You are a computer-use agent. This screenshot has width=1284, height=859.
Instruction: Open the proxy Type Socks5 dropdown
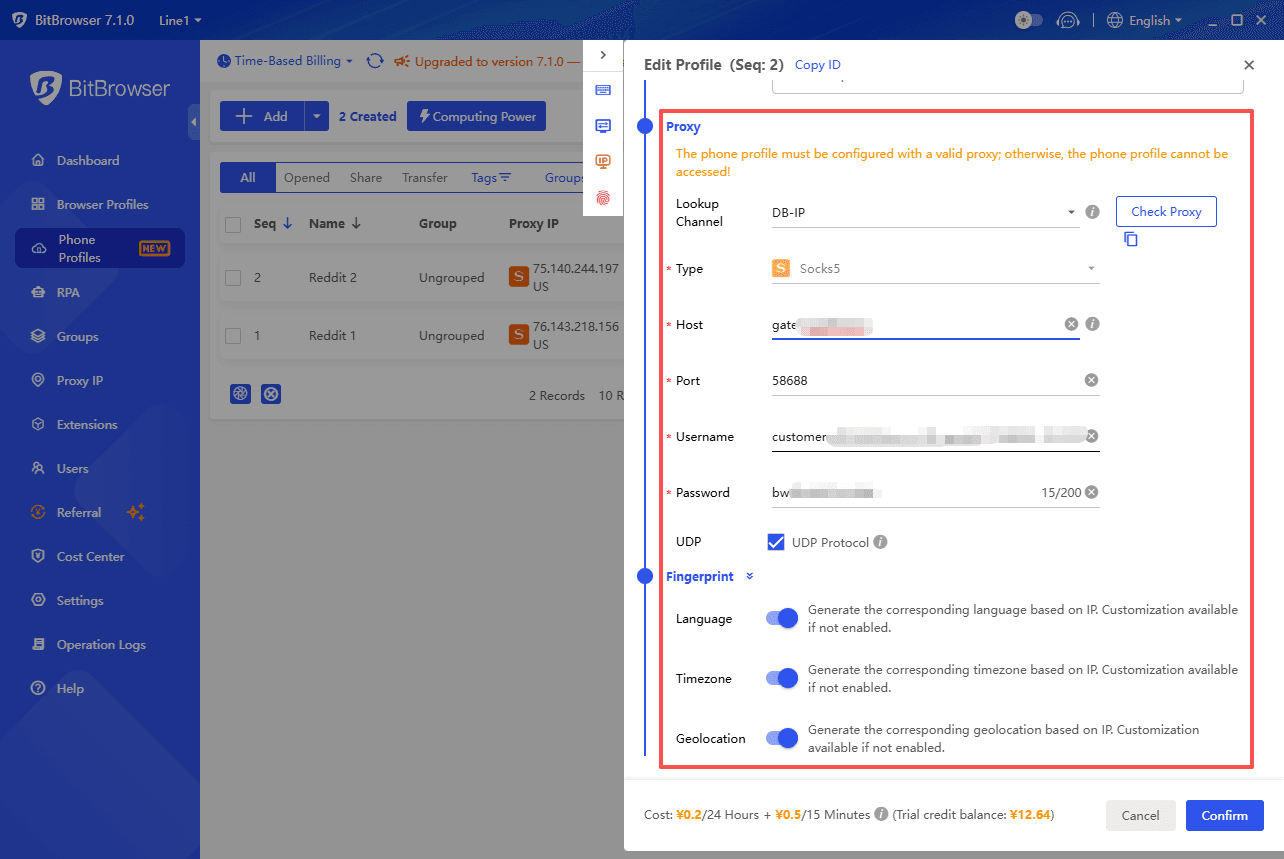click(x=935, y=268)
